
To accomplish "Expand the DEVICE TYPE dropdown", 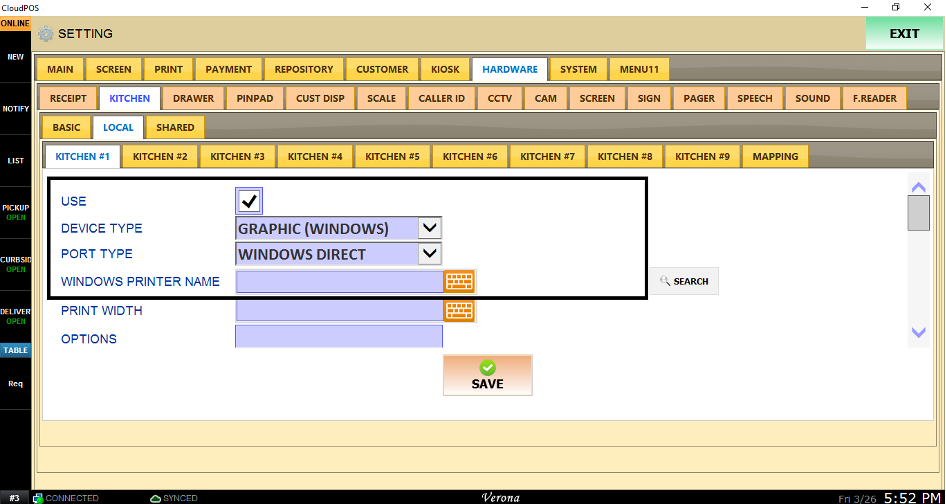I will pos(428,228).
